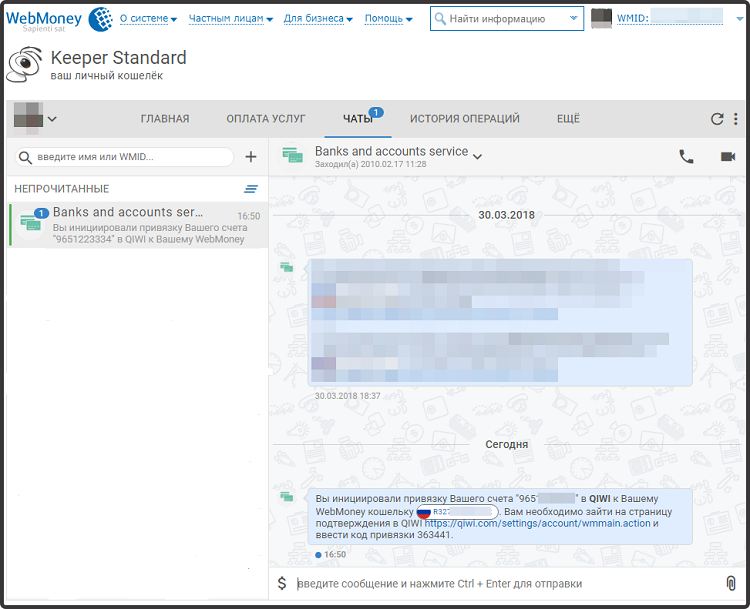
Task: Open the WMID account dropdown arrow
Action: (739, 19)
